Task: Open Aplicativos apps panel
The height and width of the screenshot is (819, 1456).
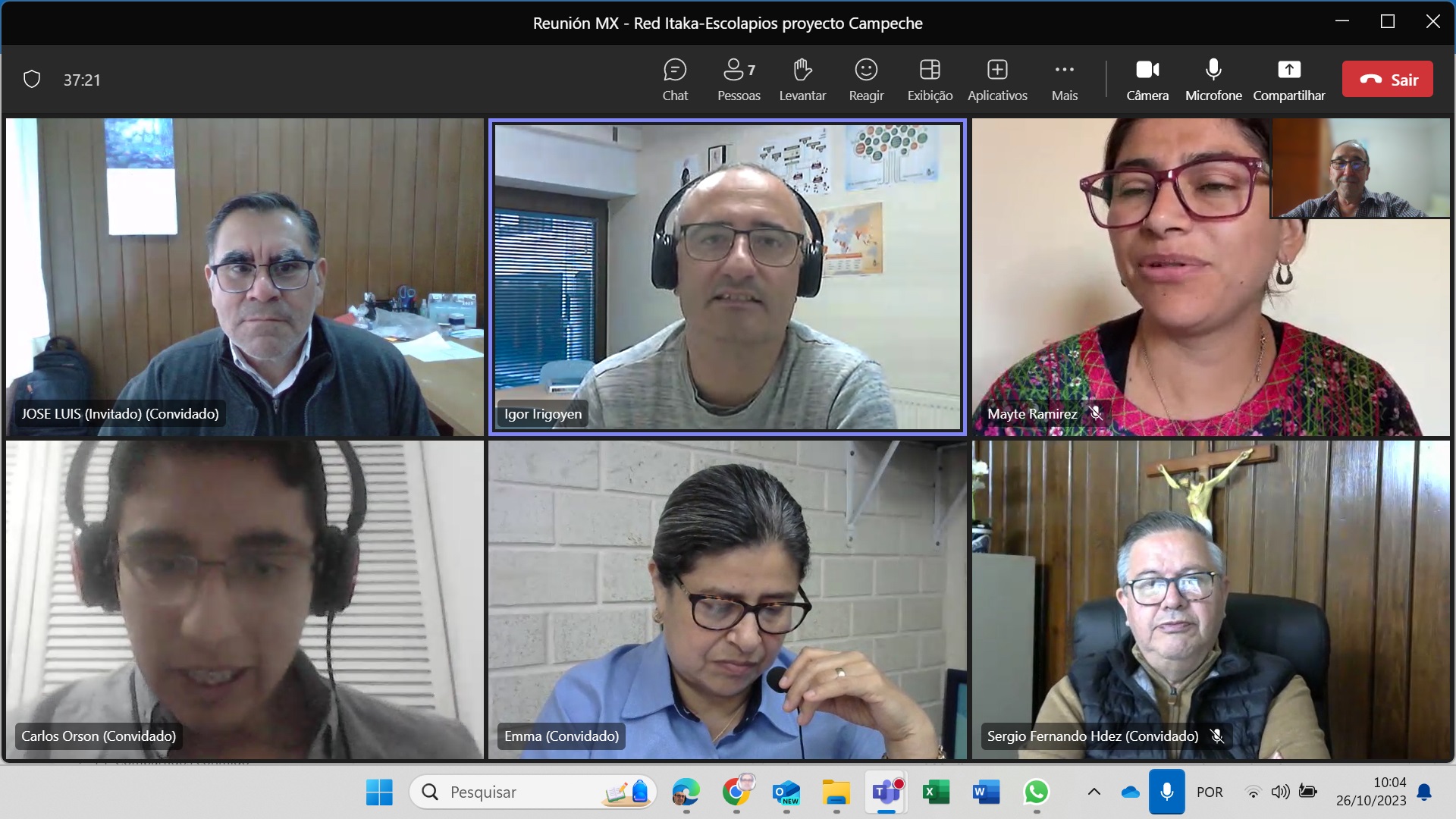Action: (x=997, y=79)
